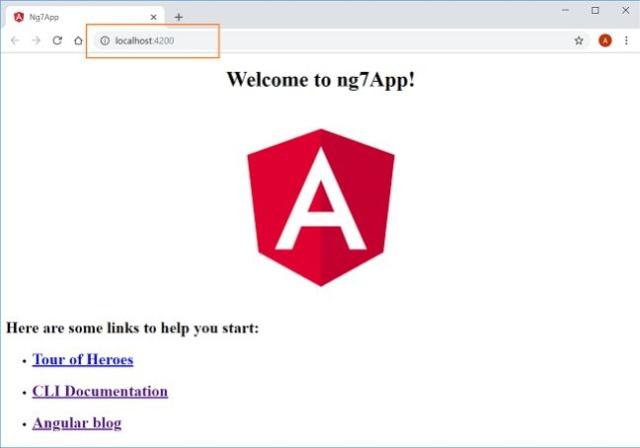Reload the page with refresh icon
The height and width of the screenshot is (448, 640).
pyautogui.click(x=57, y=40)
